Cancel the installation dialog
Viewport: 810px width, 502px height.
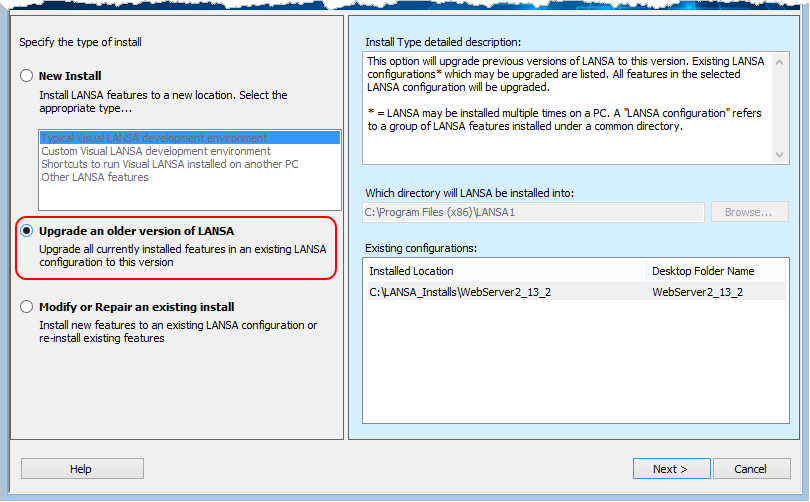coord(752,469)
